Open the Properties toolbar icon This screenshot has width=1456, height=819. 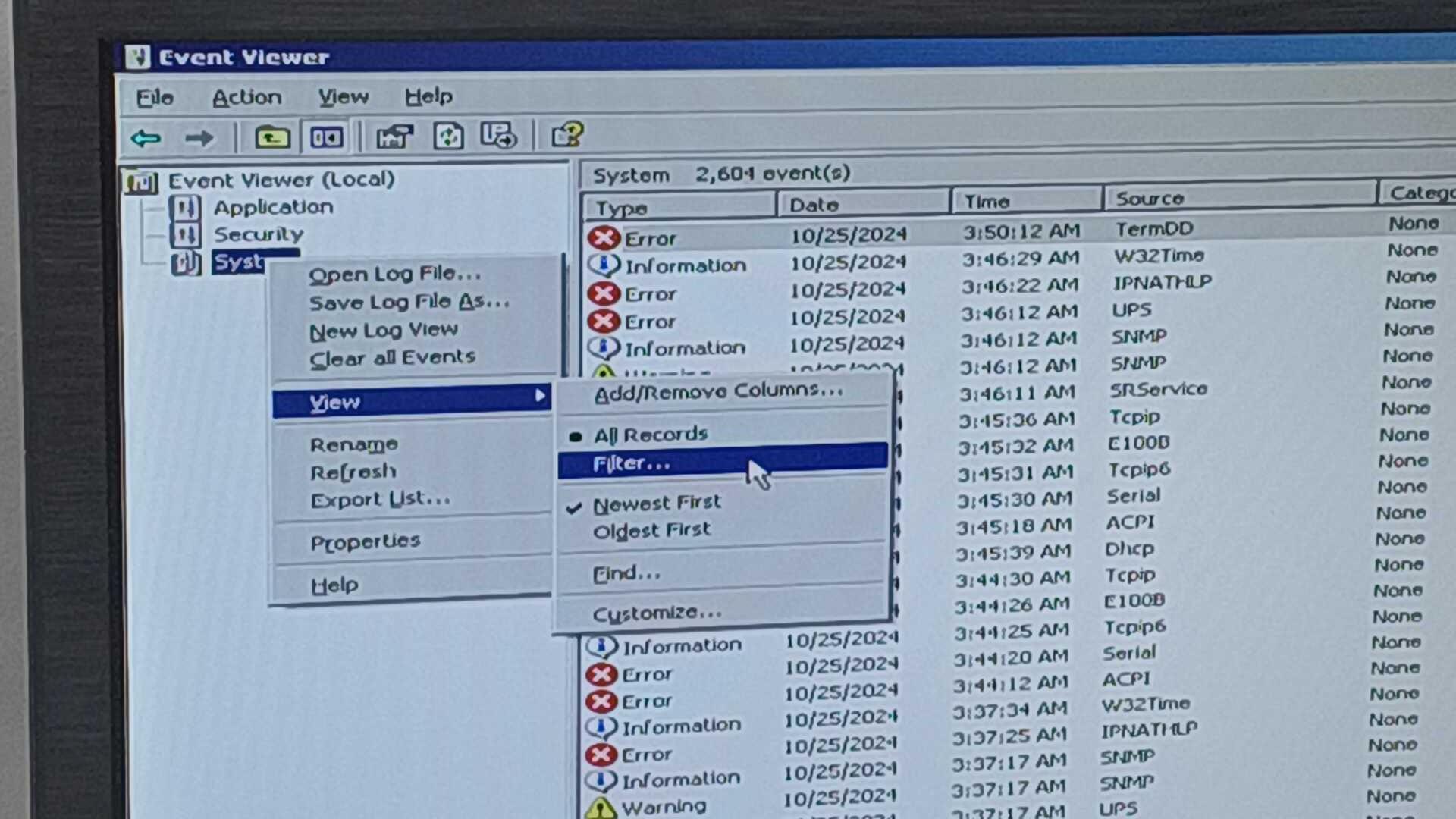point(394,136)
